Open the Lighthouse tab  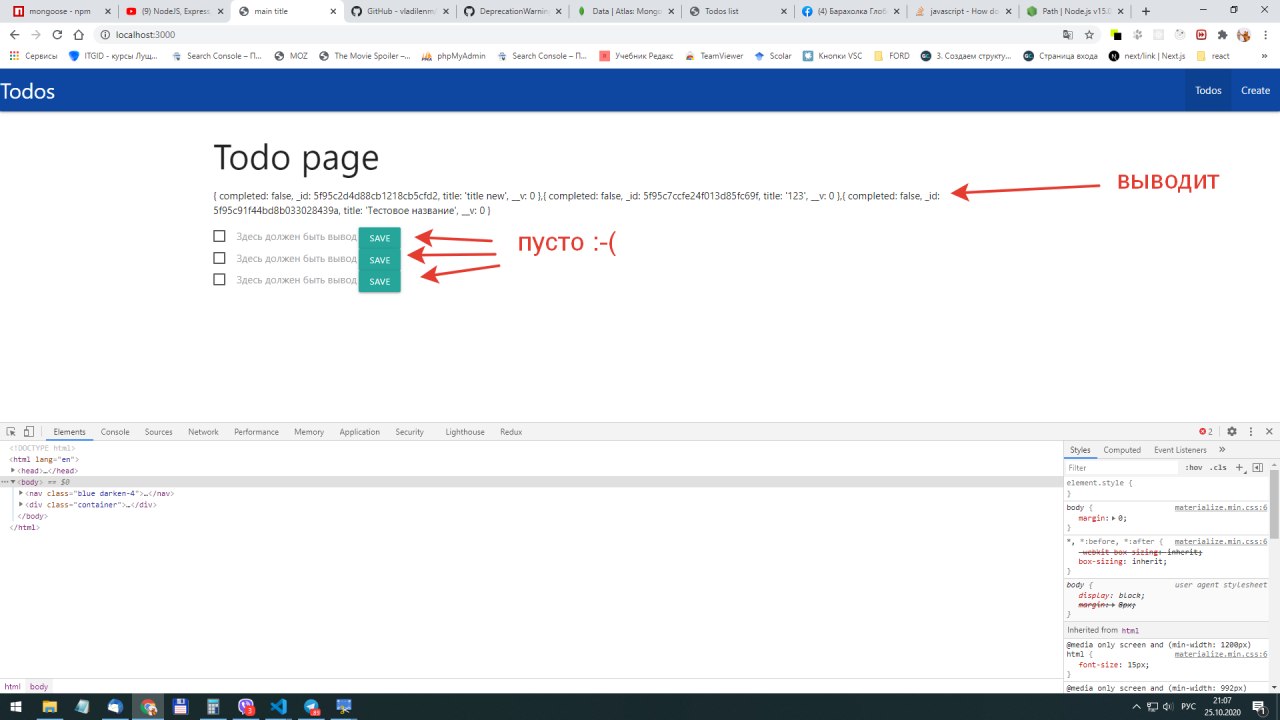point(465,432)
